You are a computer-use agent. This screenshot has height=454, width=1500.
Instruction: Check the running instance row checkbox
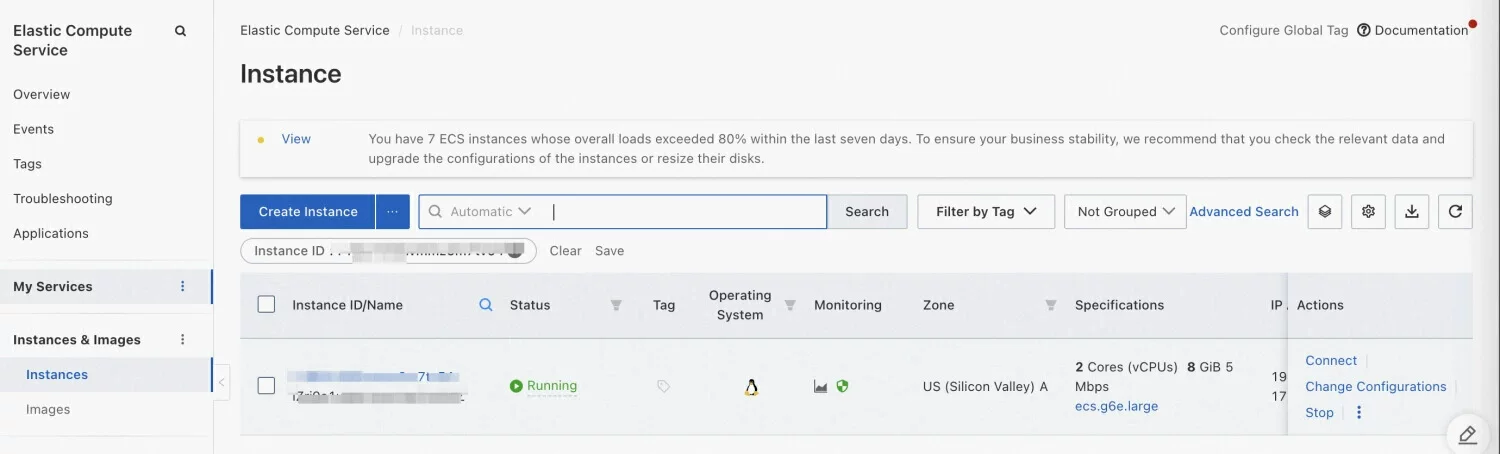[x=266, y=385]
